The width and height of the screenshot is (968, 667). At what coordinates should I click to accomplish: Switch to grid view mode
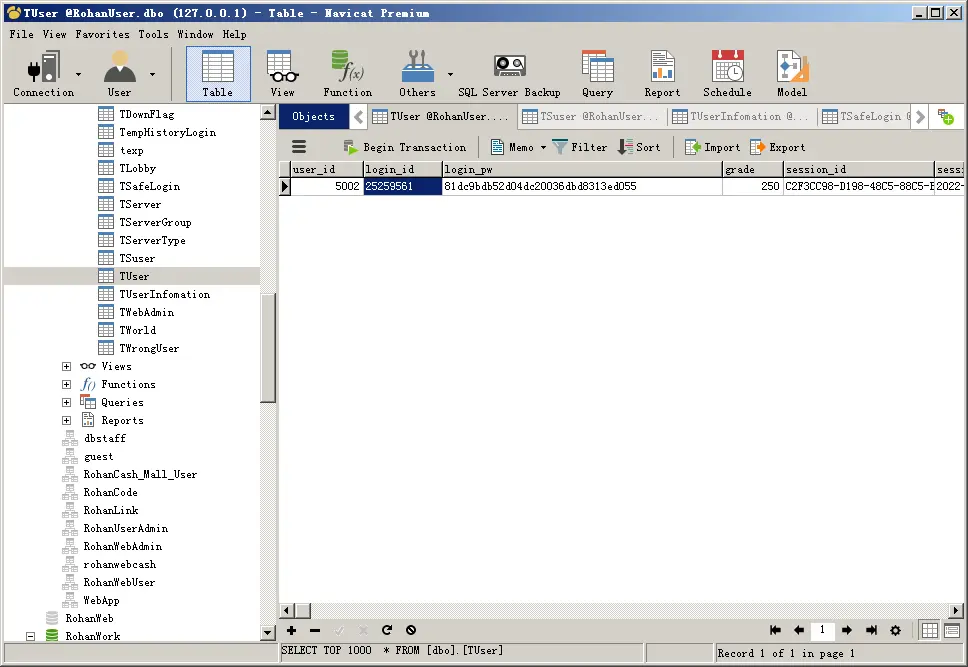point(930,630)
